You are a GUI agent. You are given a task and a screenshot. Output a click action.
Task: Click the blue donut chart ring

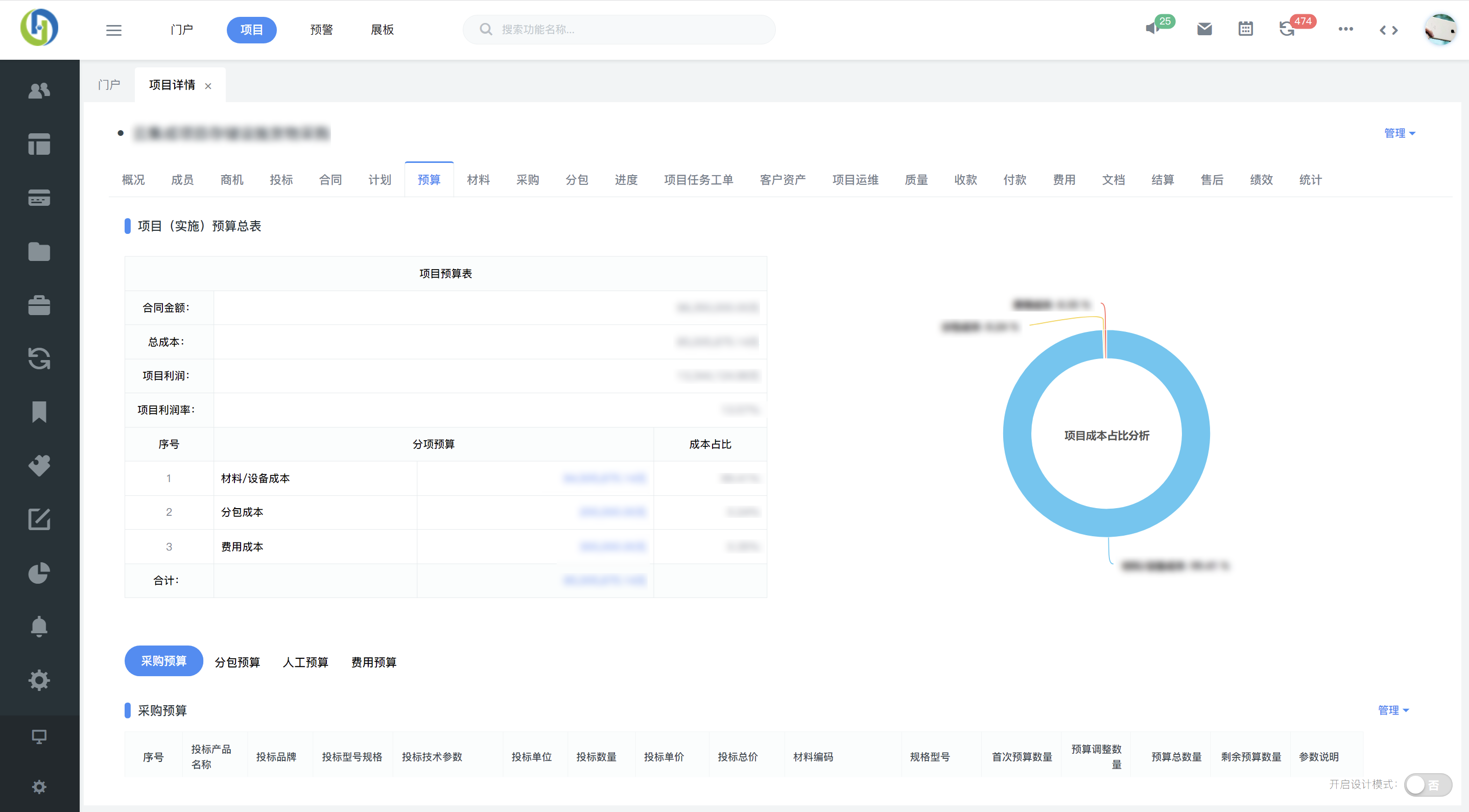click(x=1017, y=434)
